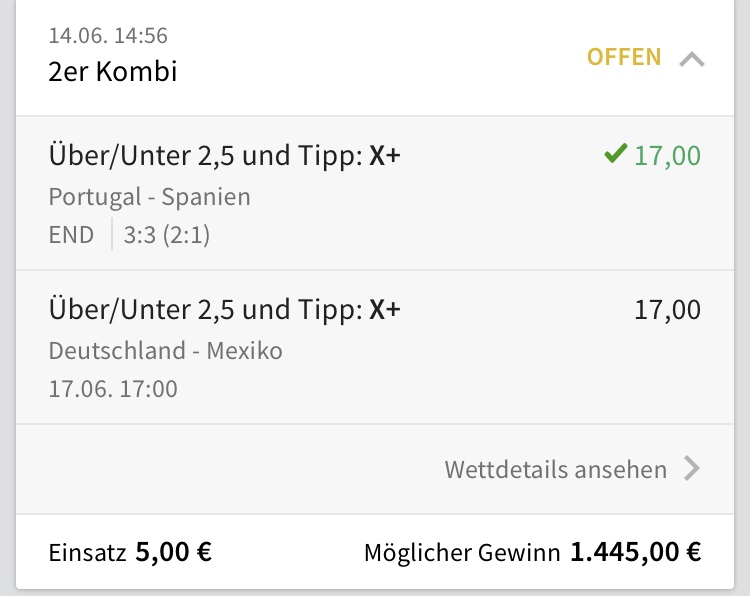Click the Wettdetails ansehen link
Viewport: 750px width, 596px height.
[555, 469]
